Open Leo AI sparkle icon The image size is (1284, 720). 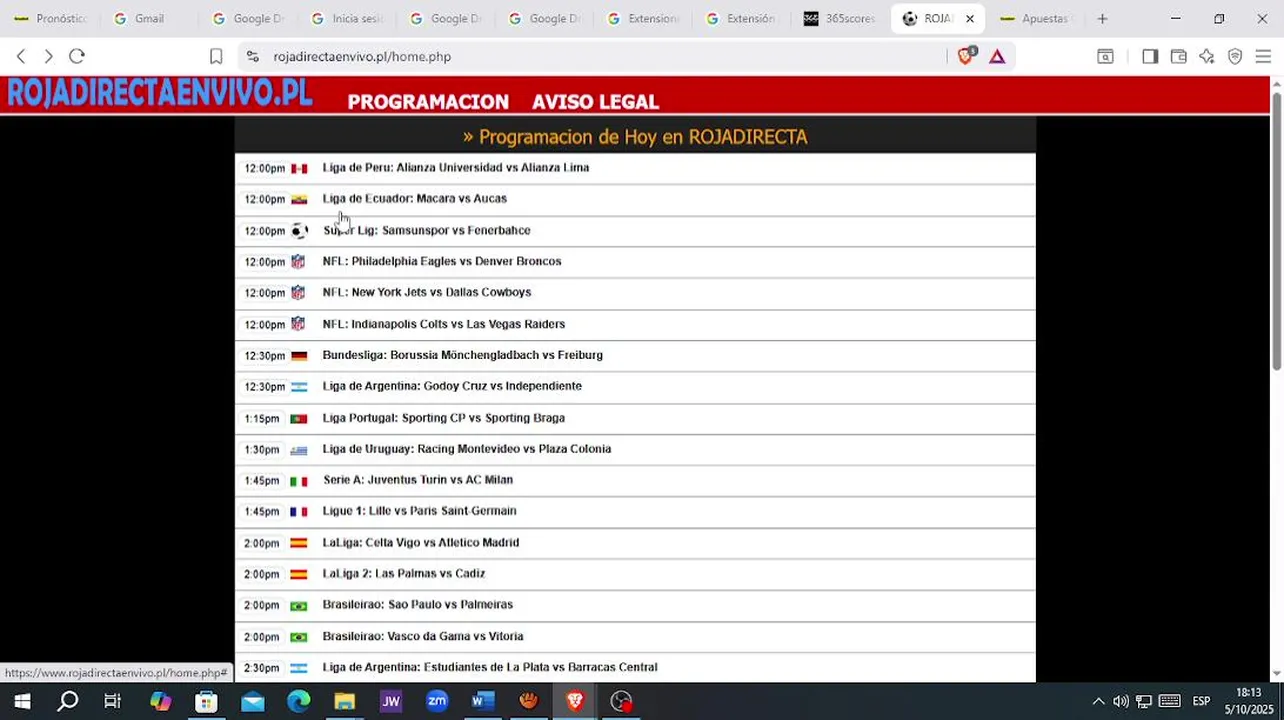[1207, 57]
